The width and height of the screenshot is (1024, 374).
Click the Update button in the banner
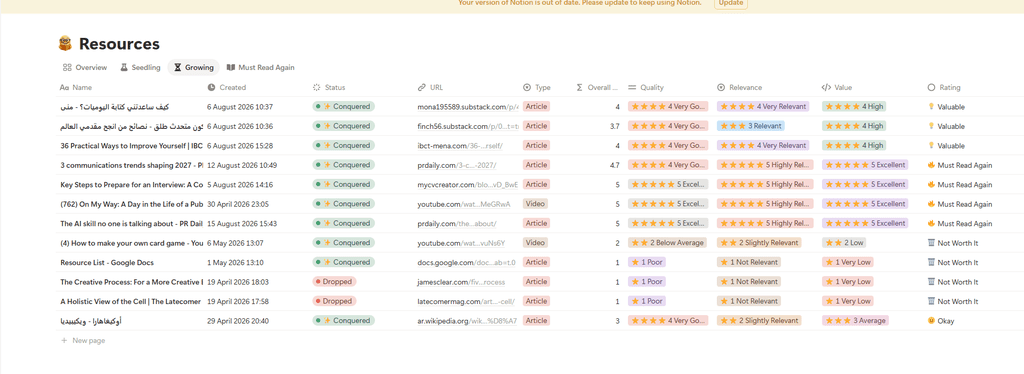point(731,3)
